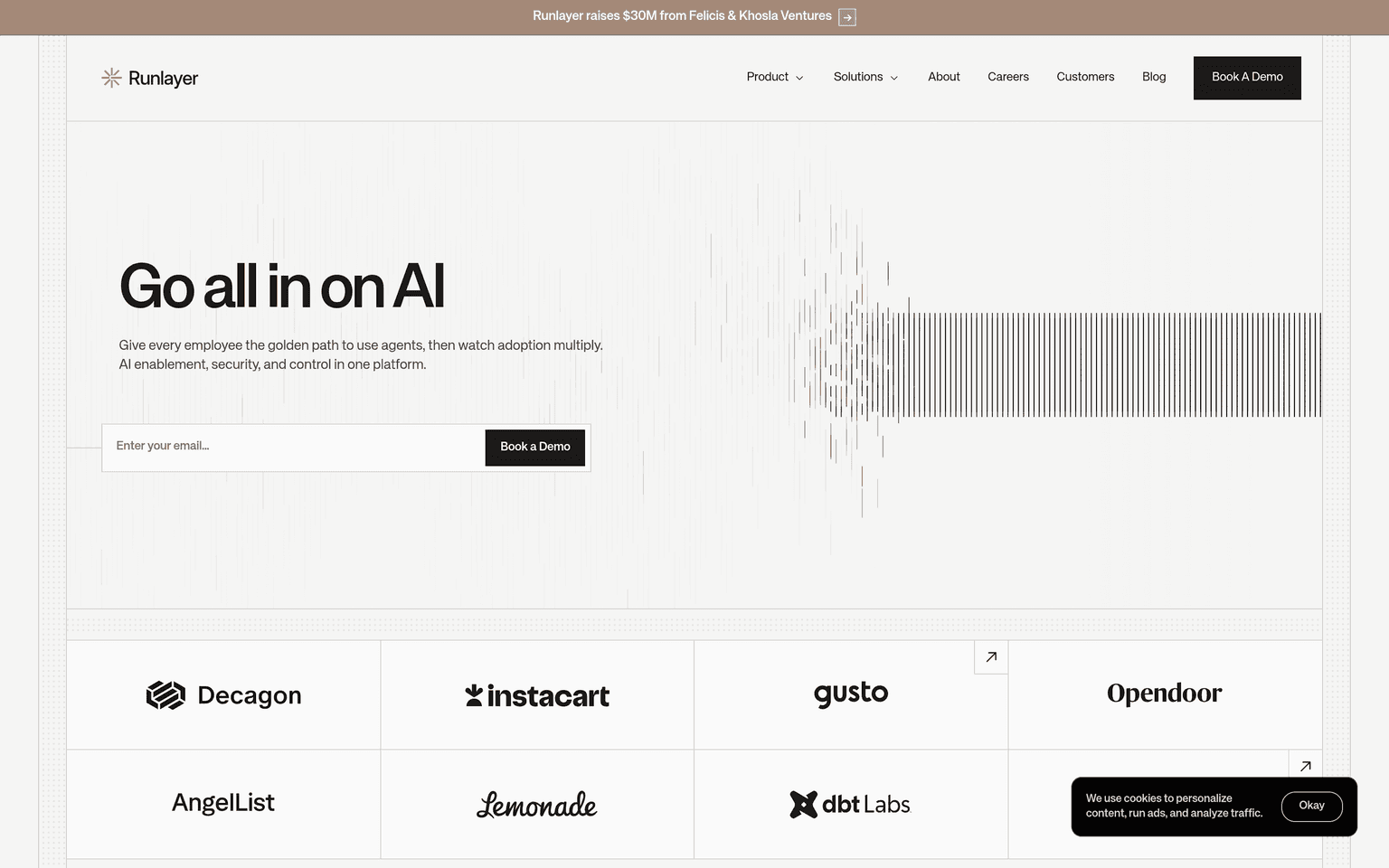Click the instacart logo

click(x=537, y=695)
